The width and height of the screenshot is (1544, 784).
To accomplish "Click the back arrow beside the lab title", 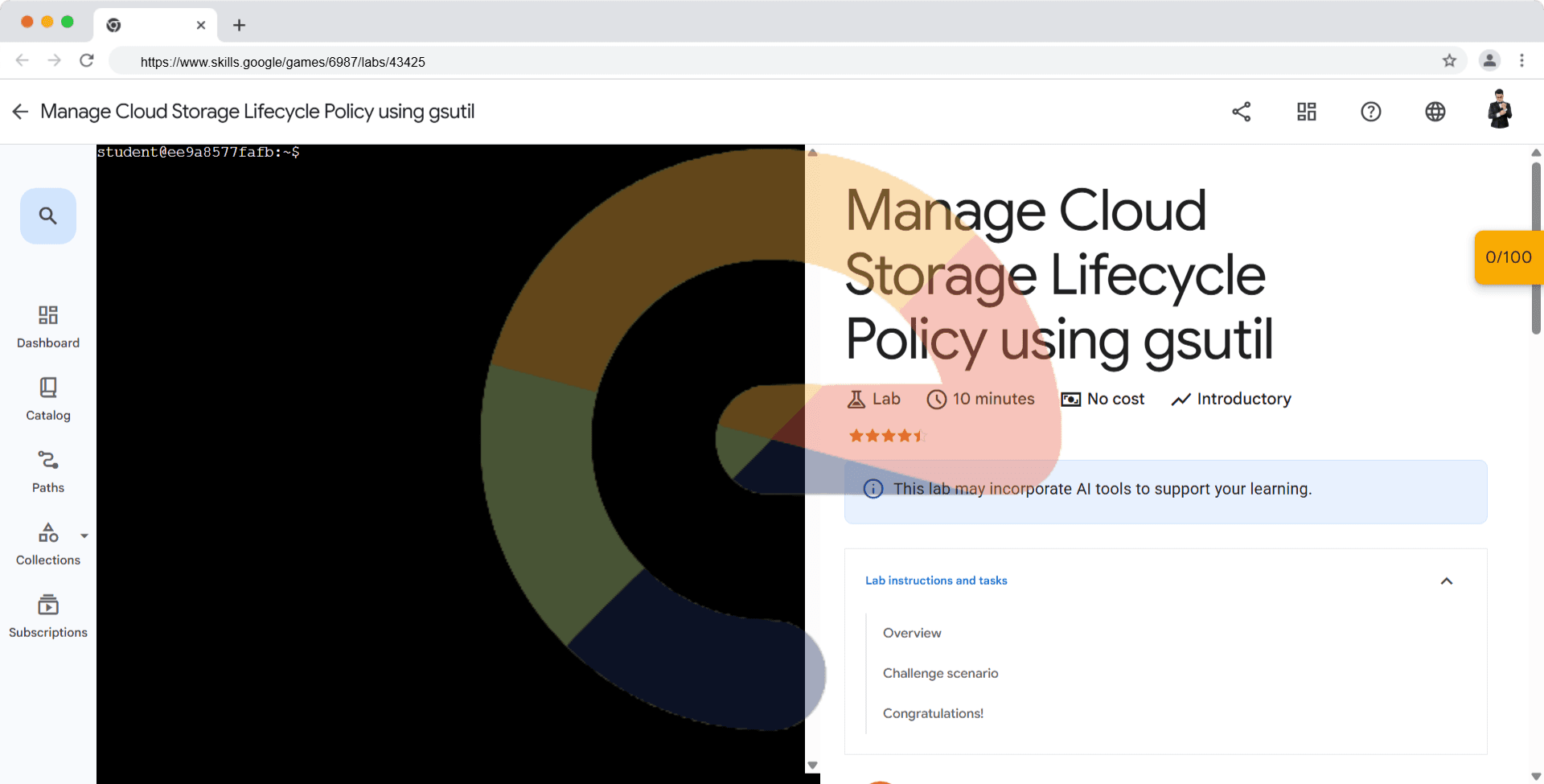I will 21,112.
